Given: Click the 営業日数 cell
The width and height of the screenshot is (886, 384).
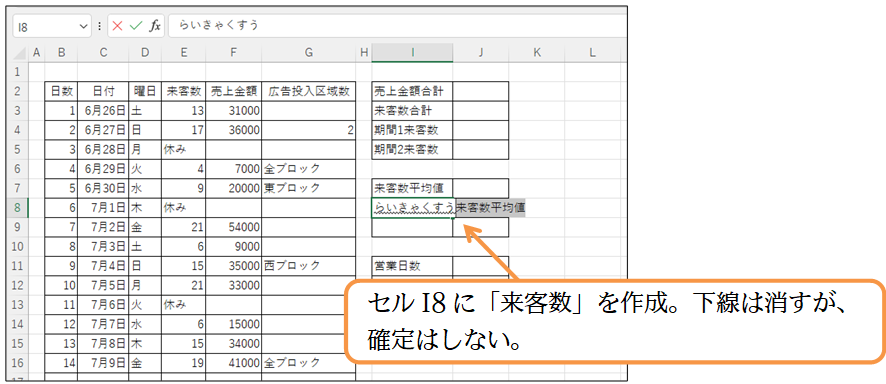Looking at the screenshot, I should click(x=412, y=266).
